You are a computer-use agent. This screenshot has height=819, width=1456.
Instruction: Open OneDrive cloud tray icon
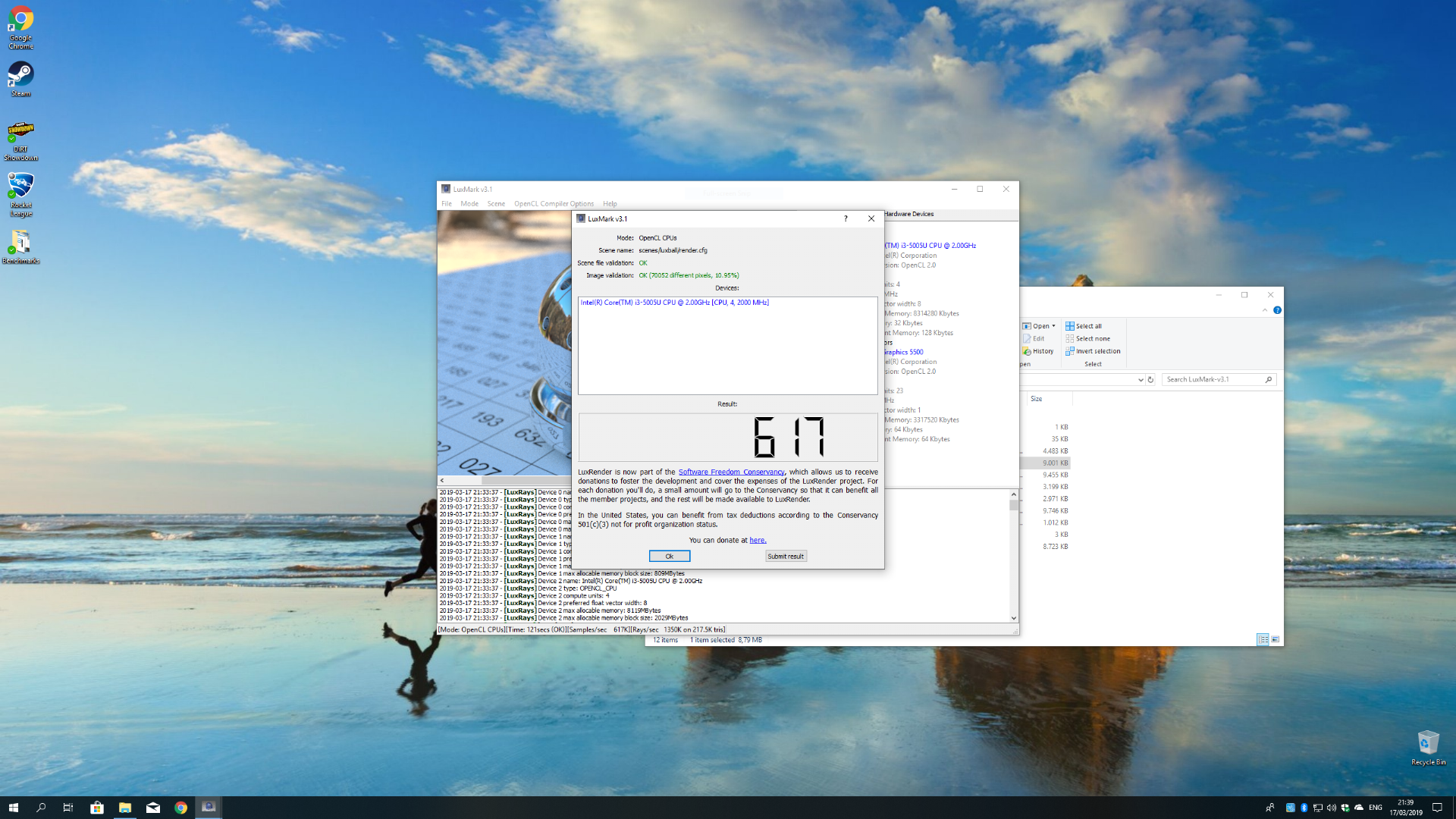[1359, 808]
